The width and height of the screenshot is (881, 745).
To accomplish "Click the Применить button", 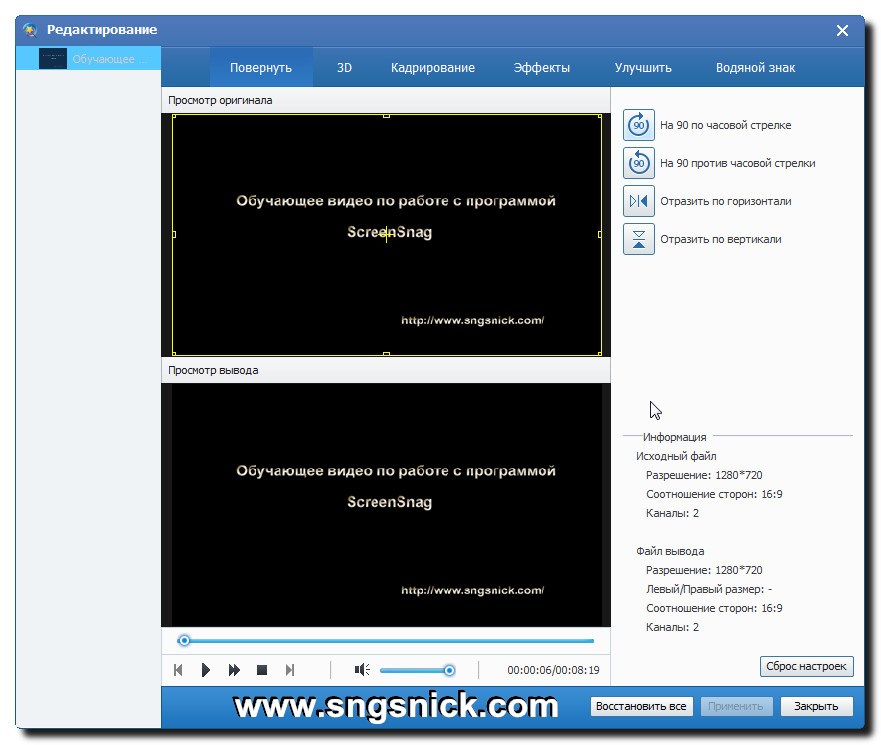I will pos(735,706).
